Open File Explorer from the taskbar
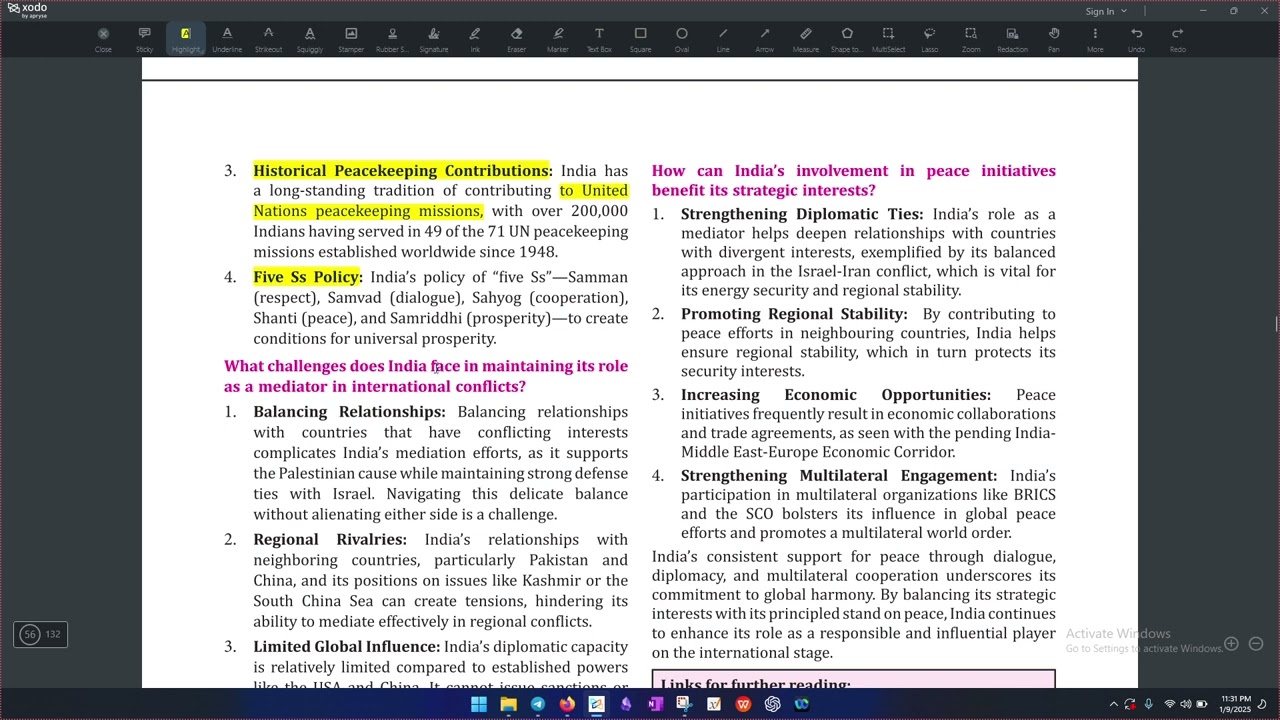1280x720 pixels. point(508,704)
